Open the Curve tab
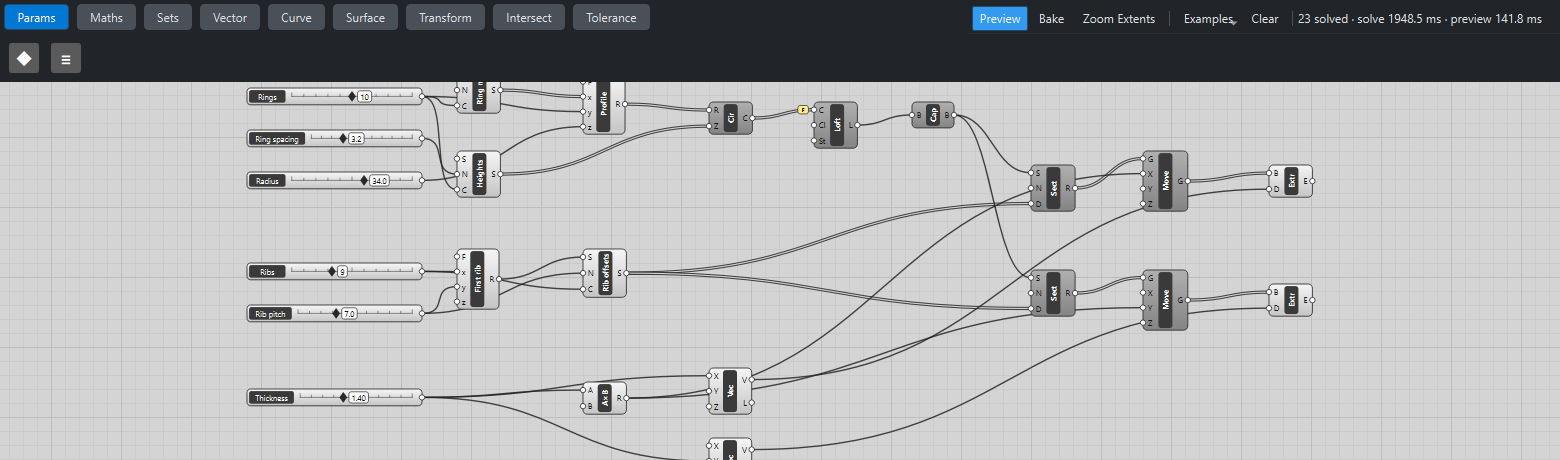 (296, 17)
